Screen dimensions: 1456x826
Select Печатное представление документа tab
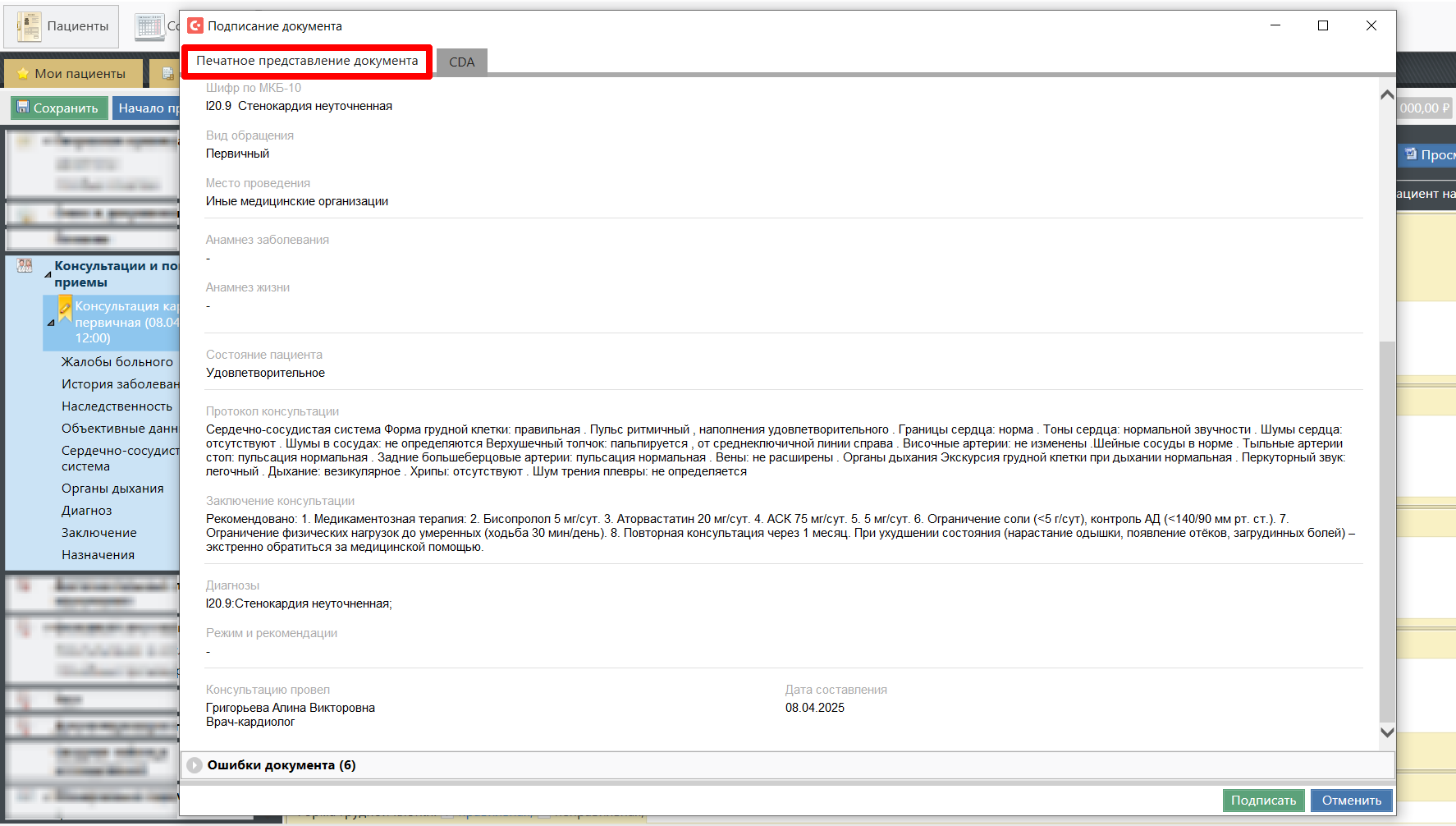[x=307, y=61]
